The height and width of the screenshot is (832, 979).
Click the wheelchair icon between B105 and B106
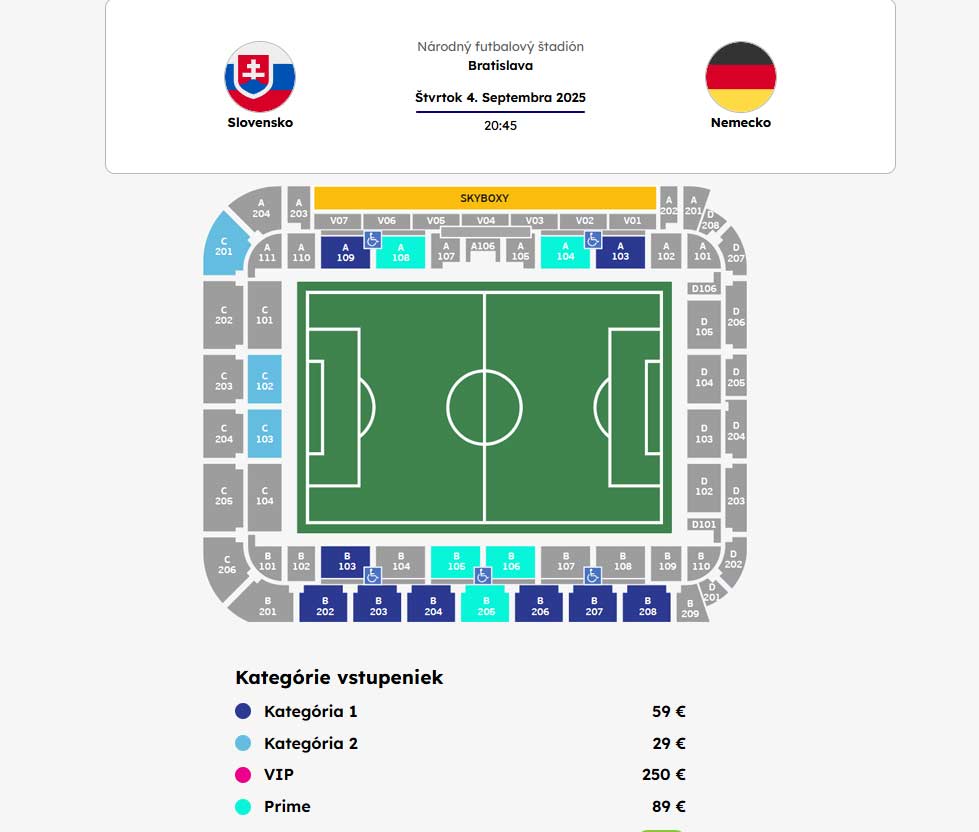[x=481, y=573]
